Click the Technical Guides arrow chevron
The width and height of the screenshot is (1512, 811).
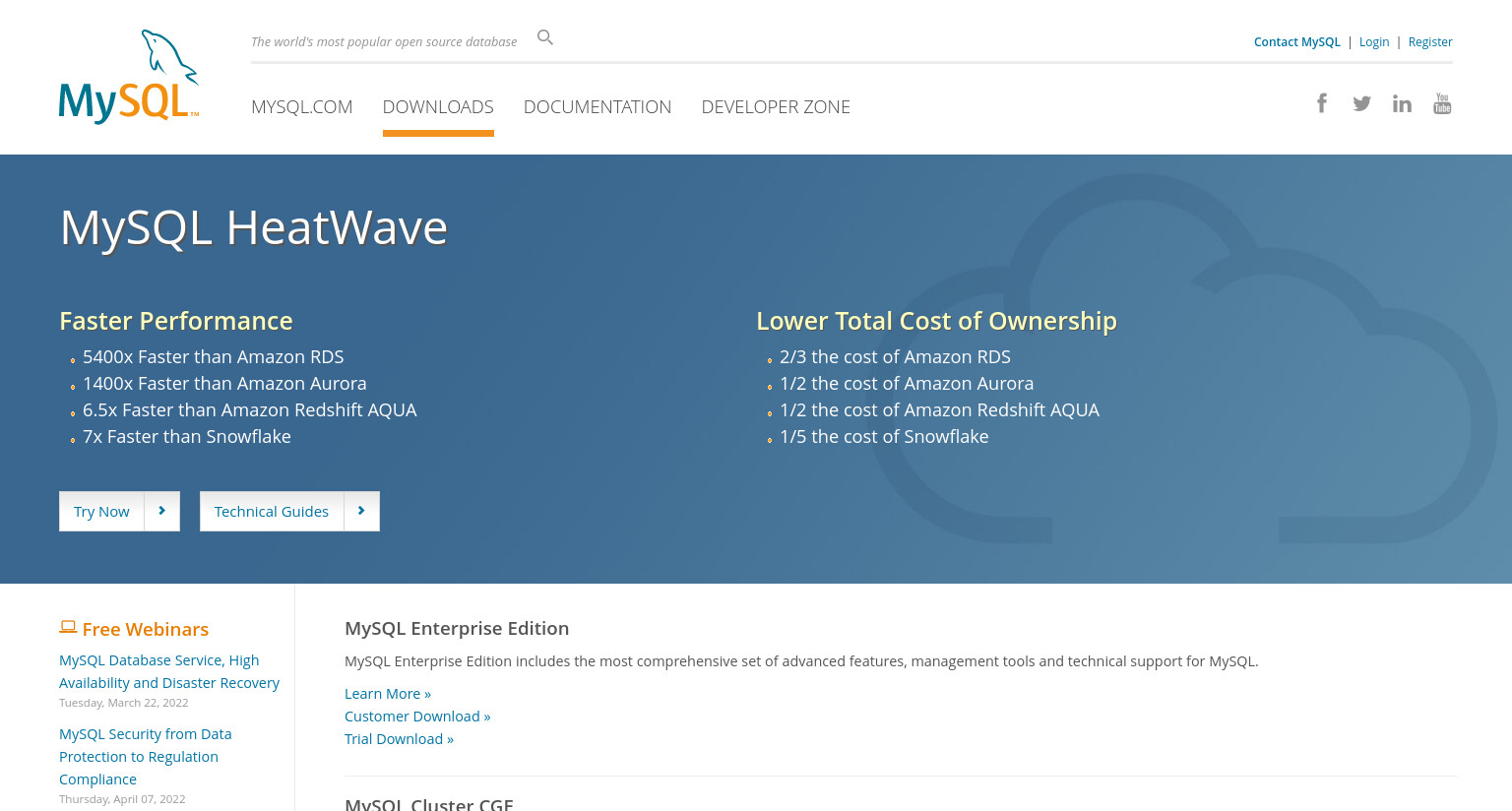click(361, 511)
